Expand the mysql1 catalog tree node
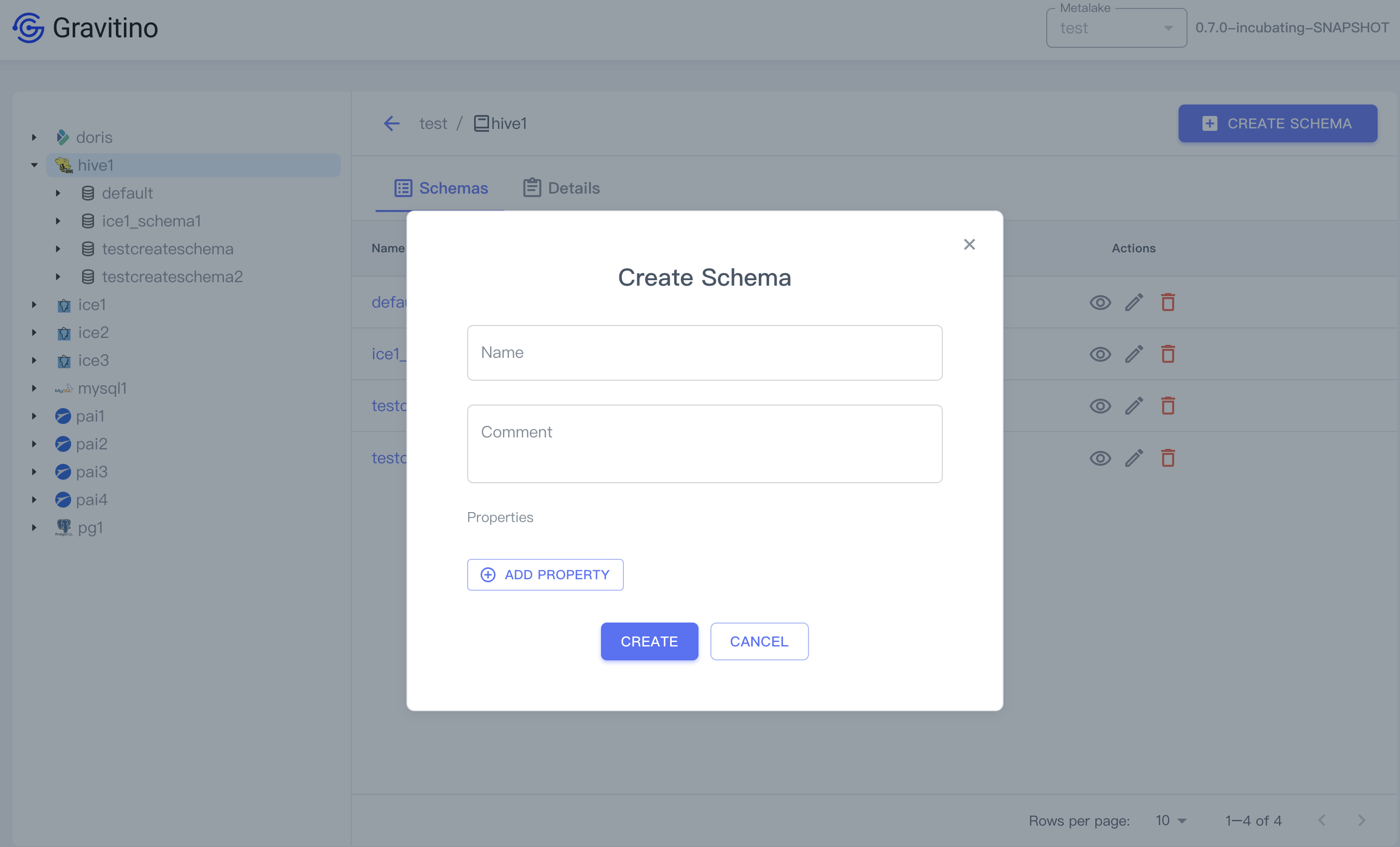Screen dimensions: 1400x847 coord(34,388)
